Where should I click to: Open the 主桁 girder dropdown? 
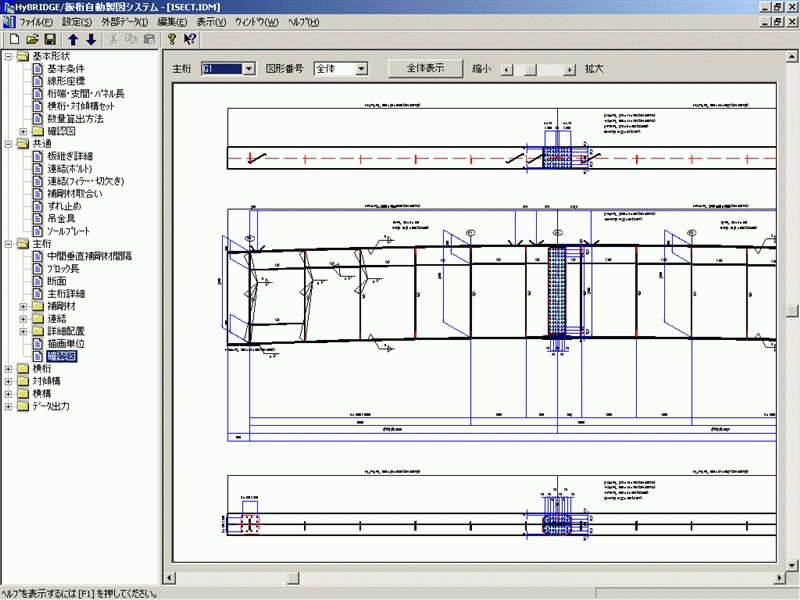coord(248,69)
